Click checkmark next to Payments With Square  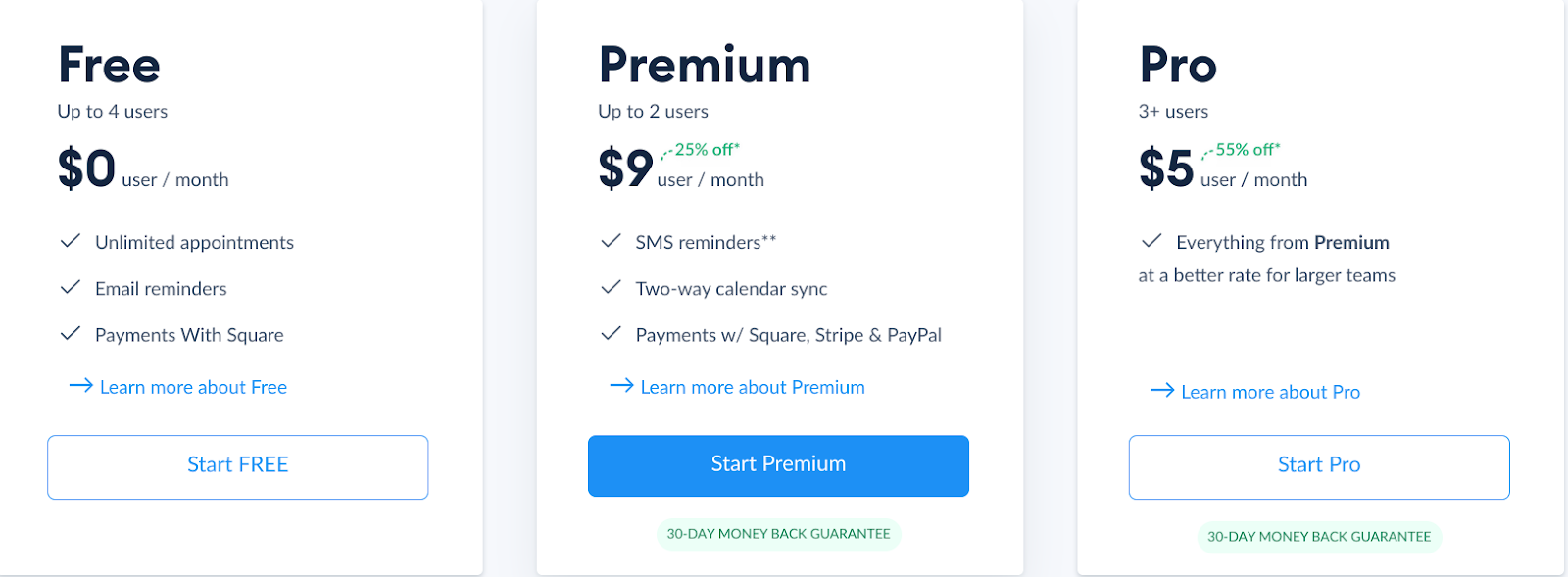[71, 333]
